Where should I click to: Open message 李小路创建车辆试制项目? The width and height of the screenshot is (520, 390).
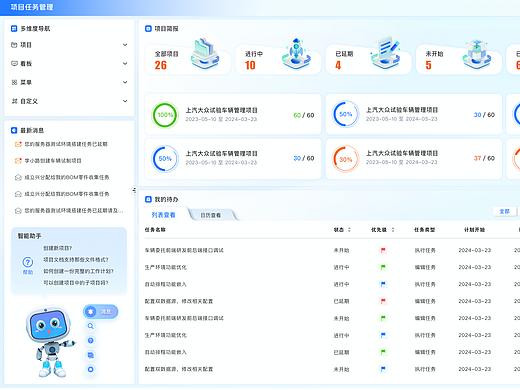point(53,161)
